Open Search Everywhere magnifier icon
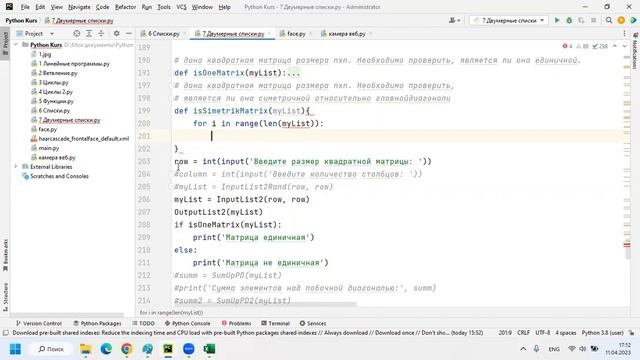640x360 pixels. click(x=609, y=20)
